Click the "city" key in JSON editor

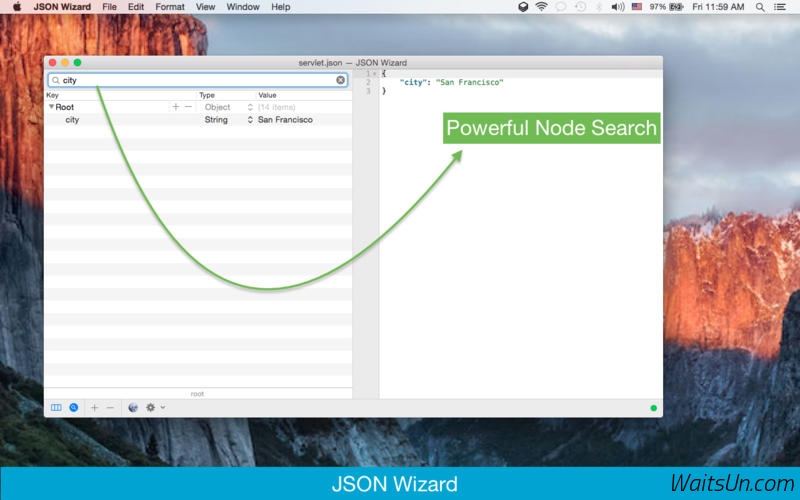413,82
